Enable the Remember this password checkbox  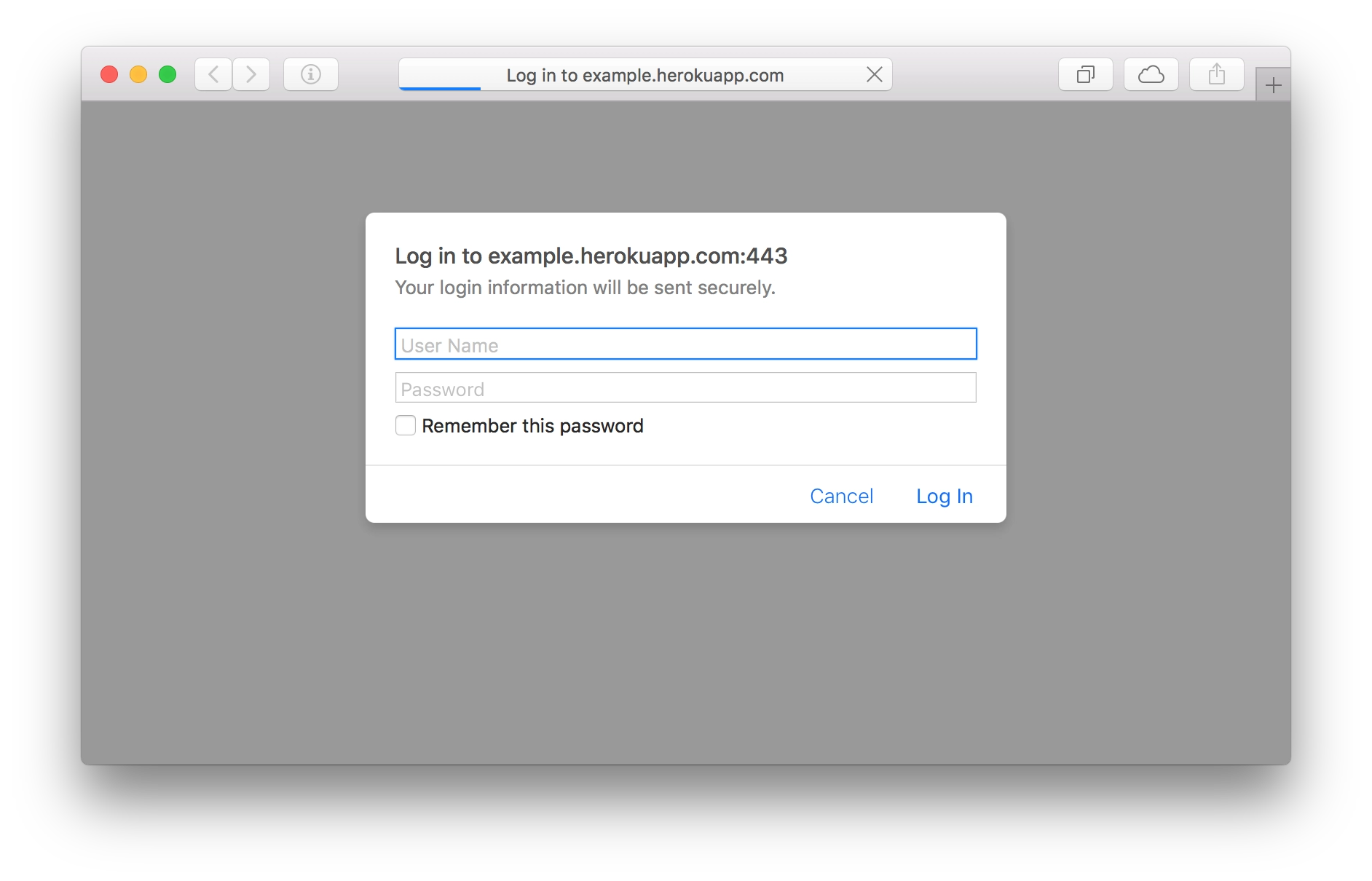pos(406,425)
